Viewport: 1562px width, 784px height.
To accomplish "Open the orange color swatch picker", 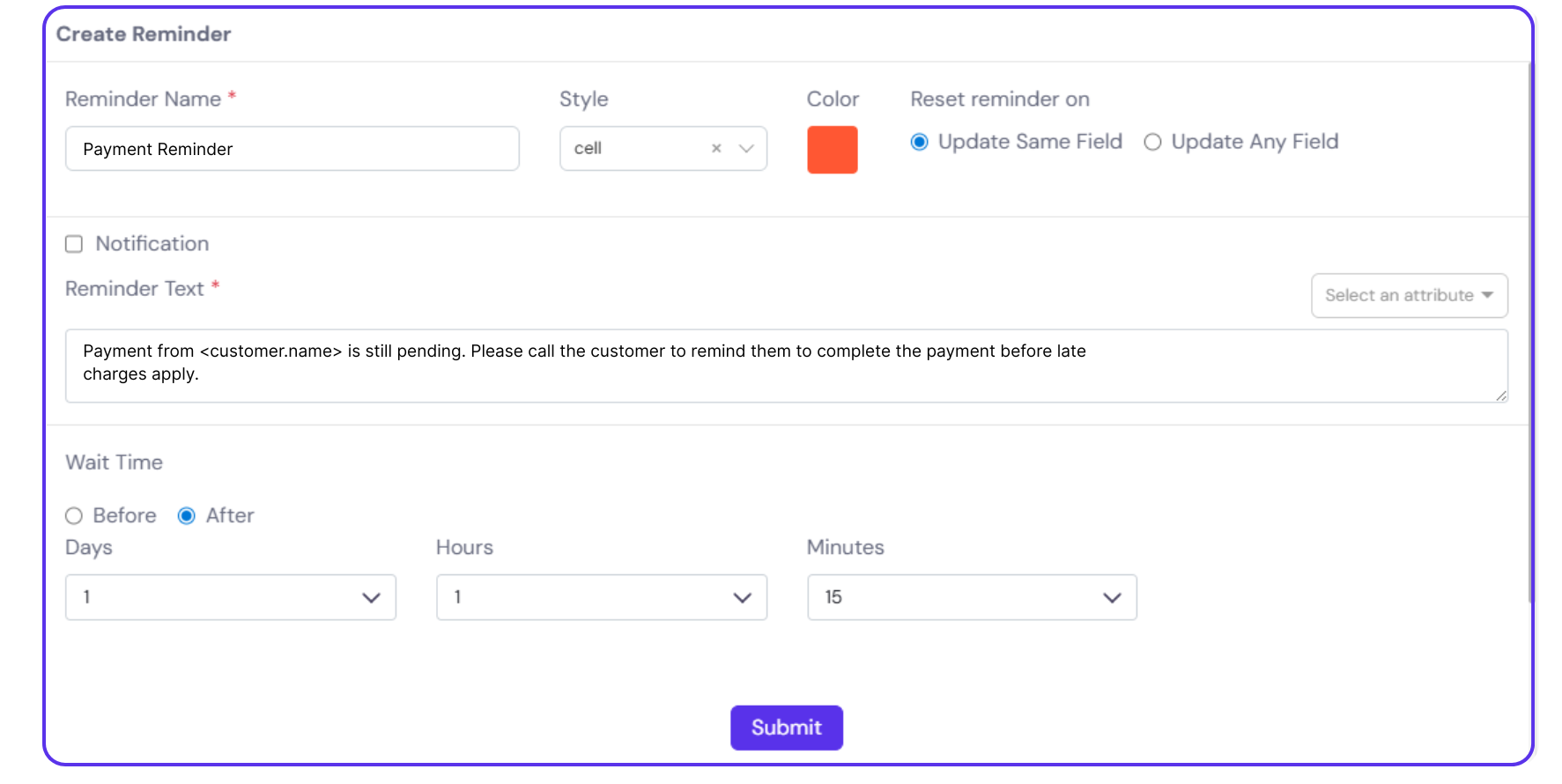I will (x=832, y=150).
